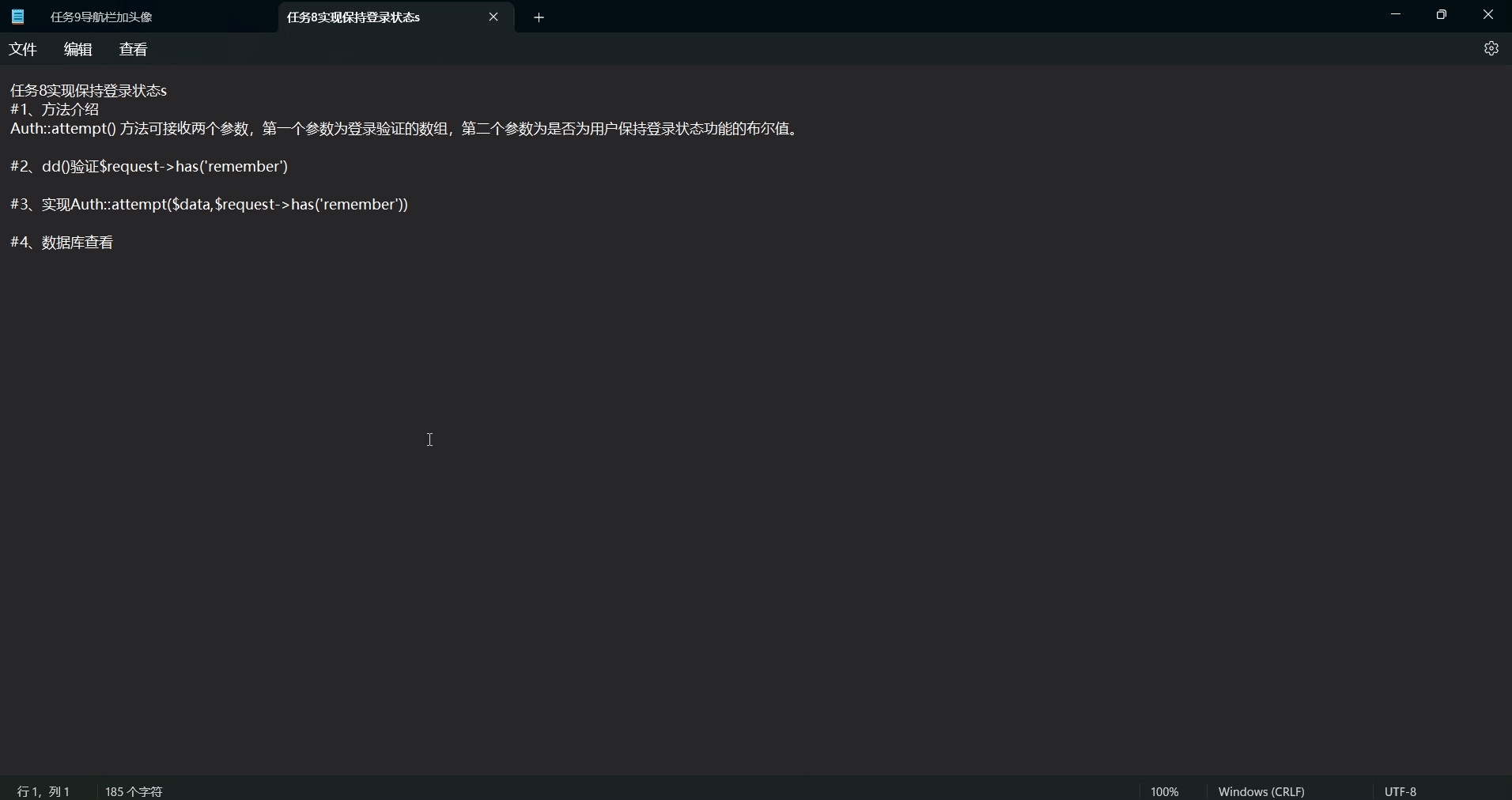Open the 编辑 menu
1512x800 pixels.
point(77,49)
